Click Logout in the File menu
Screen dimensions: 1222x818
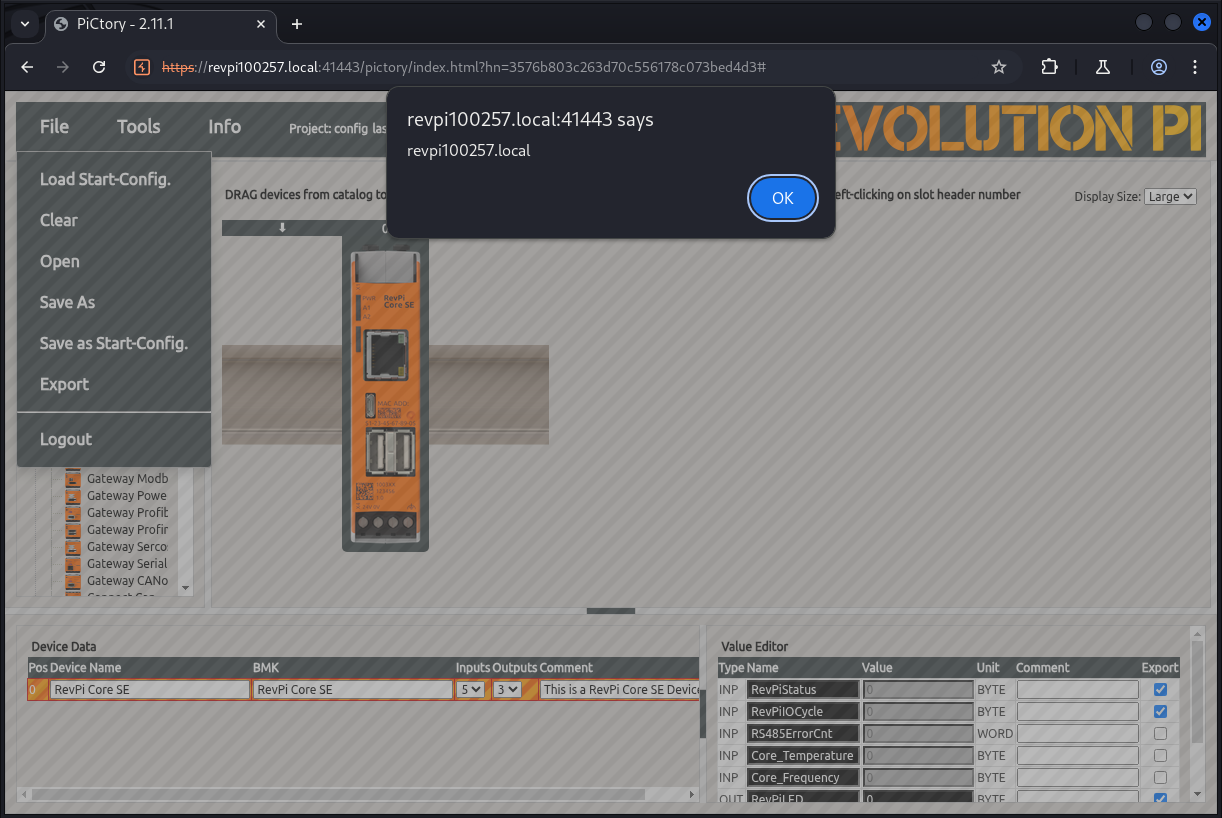tap(65, 439)
